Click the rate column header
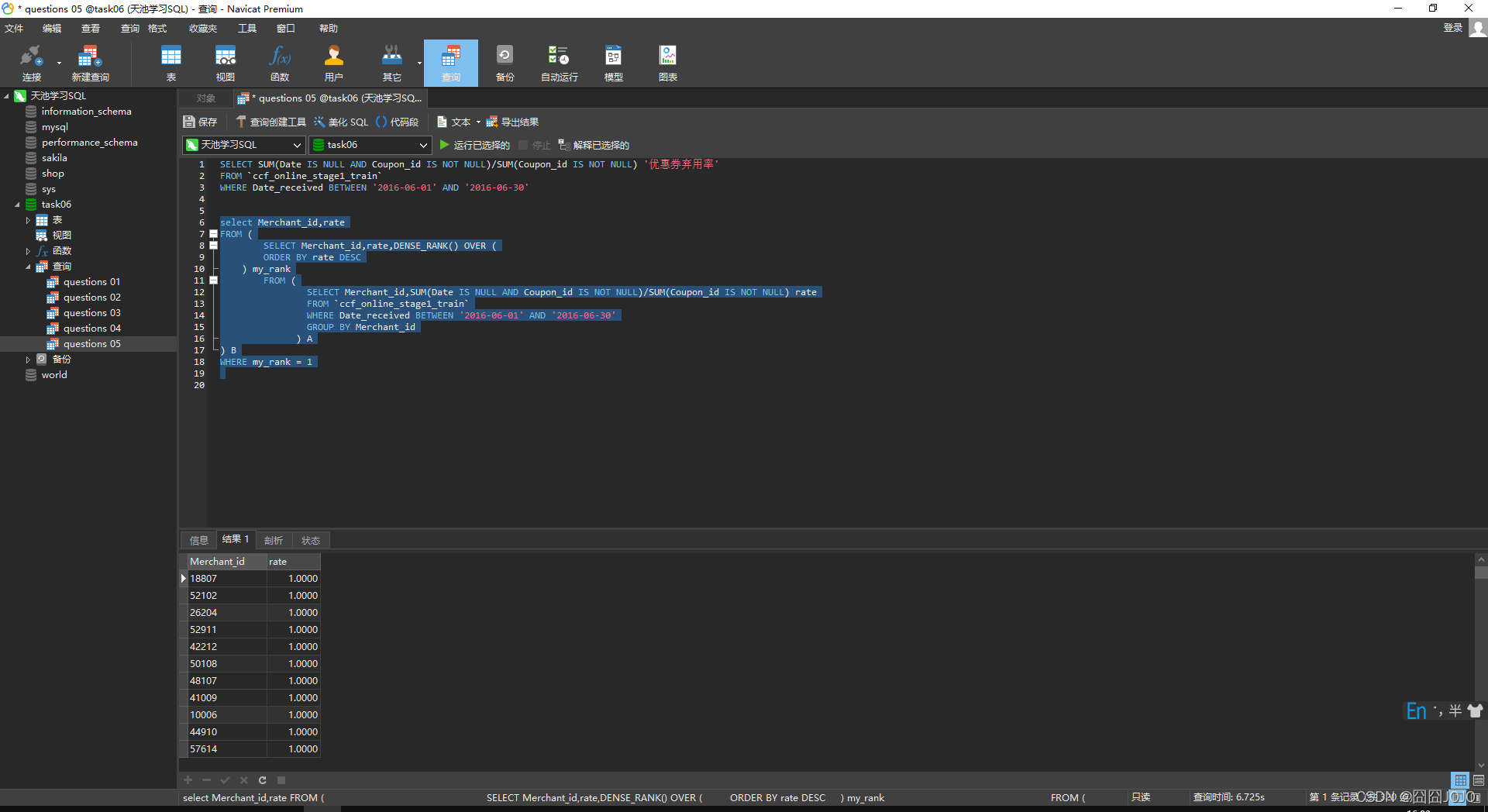 pyautogui.click(x=294, y=562)
